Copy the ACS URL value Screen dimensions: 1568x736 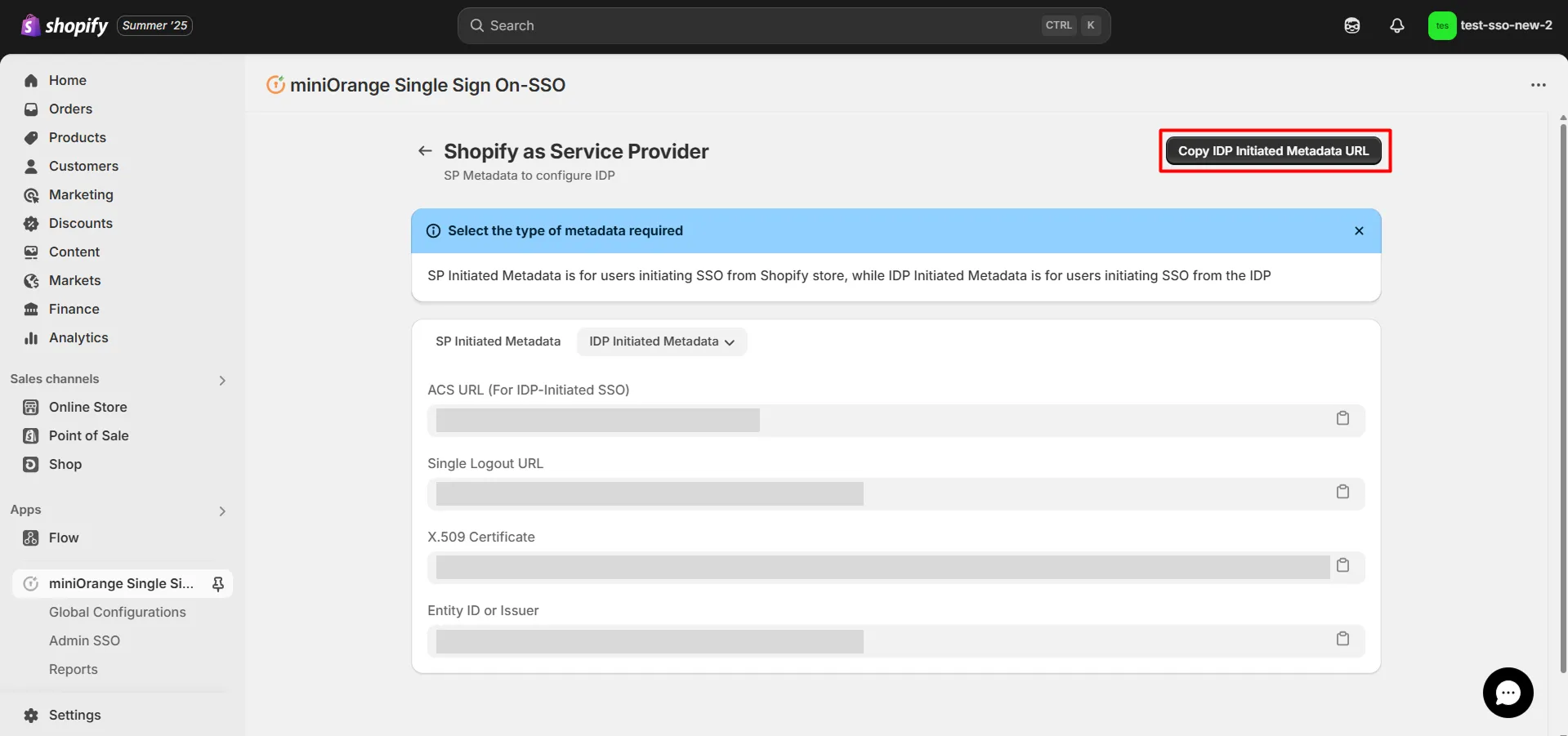point(1342,418)
